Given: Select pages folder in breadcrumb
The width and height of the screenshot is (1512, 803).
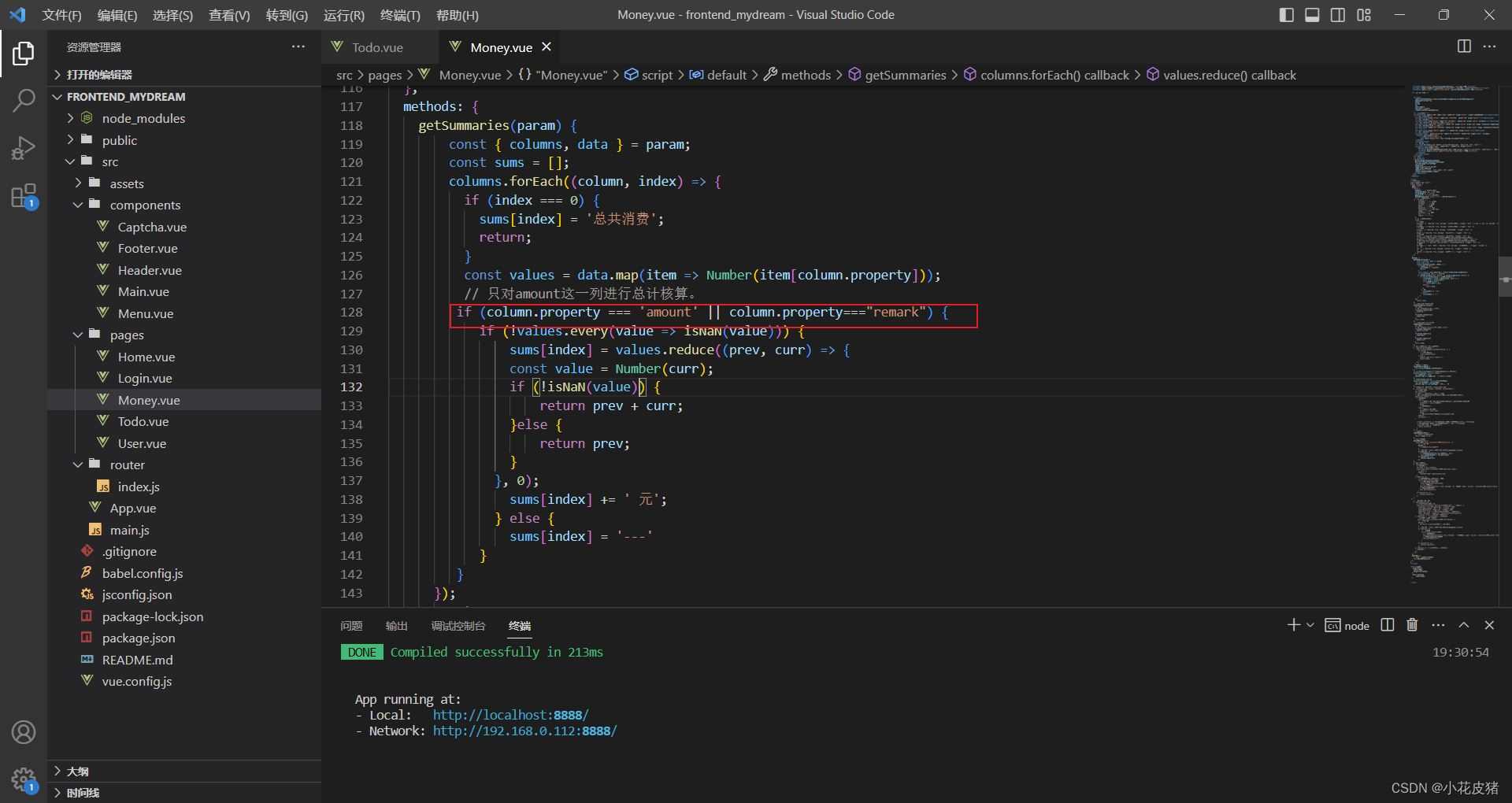Looking at the screenshot, I should (x=384, y=75).
